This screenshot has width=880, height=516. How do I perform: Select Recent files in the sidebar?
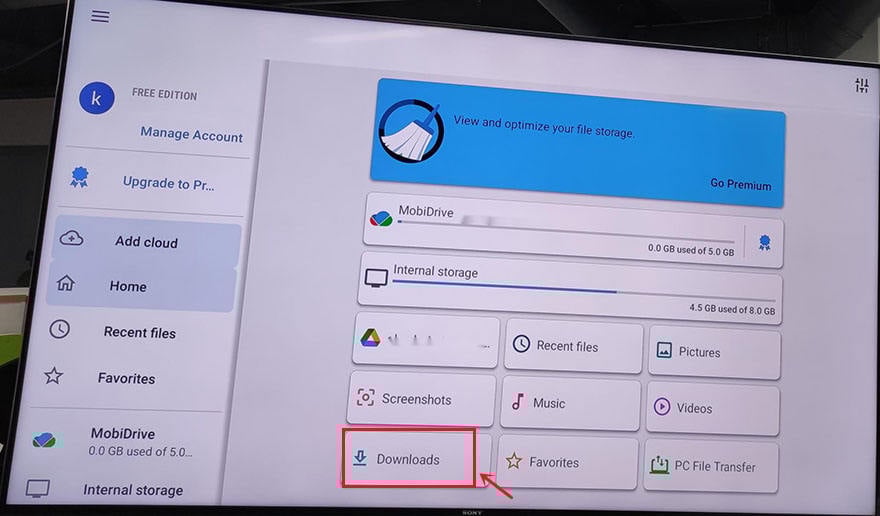click(x=139, y=332)
